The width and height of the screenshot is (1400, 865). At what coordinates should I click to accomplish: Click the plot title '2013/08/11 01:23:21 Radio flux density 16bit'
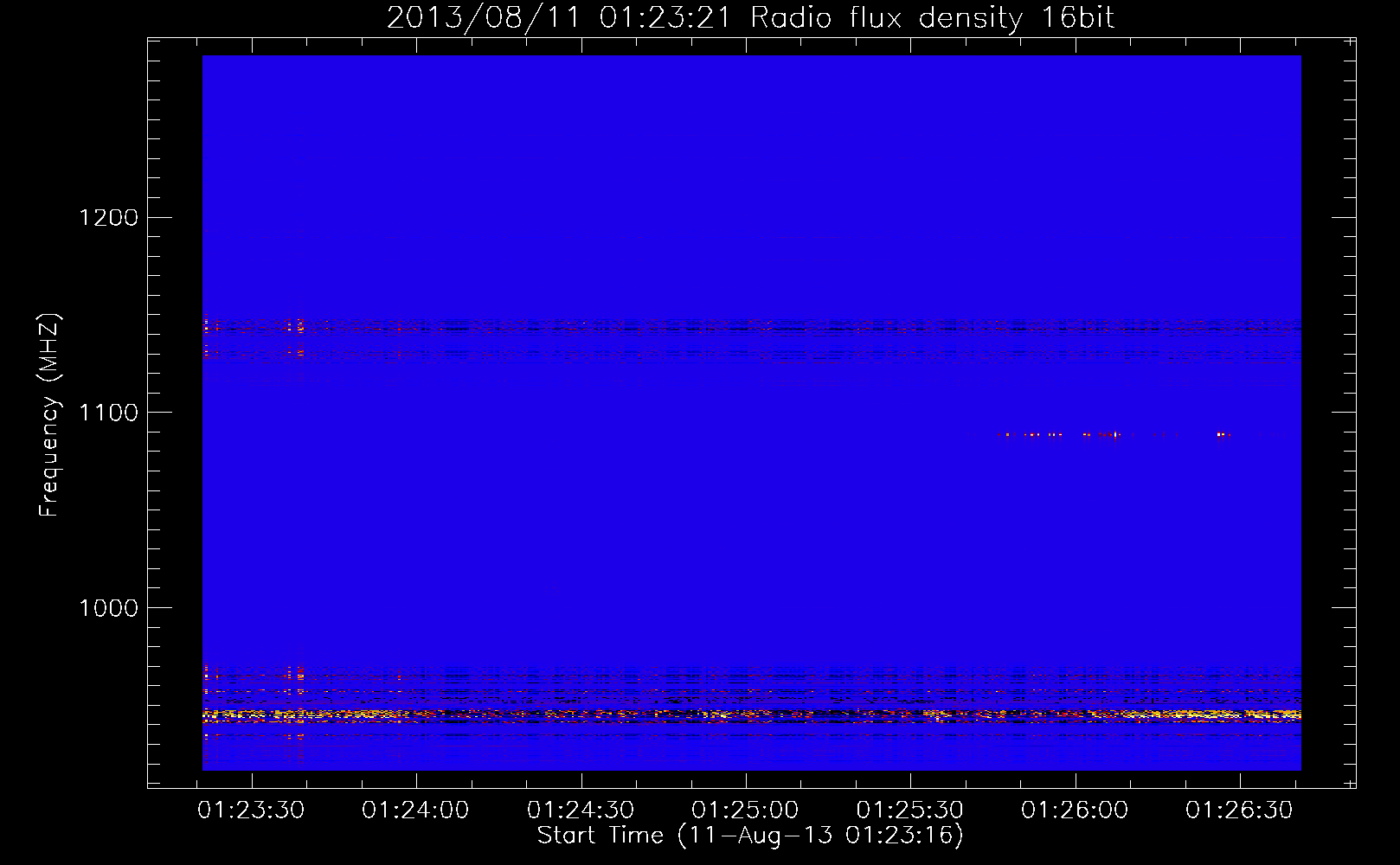tap(750, 18)
